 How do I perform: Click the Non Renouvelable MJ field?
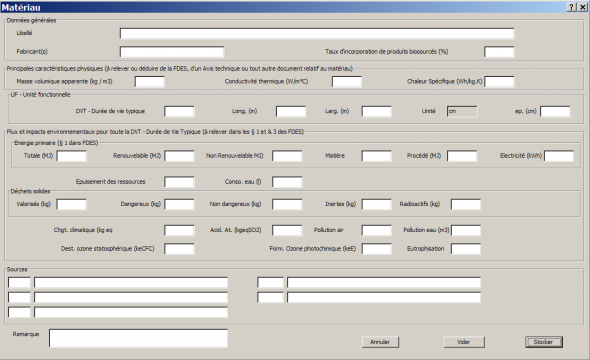(287, 156)
